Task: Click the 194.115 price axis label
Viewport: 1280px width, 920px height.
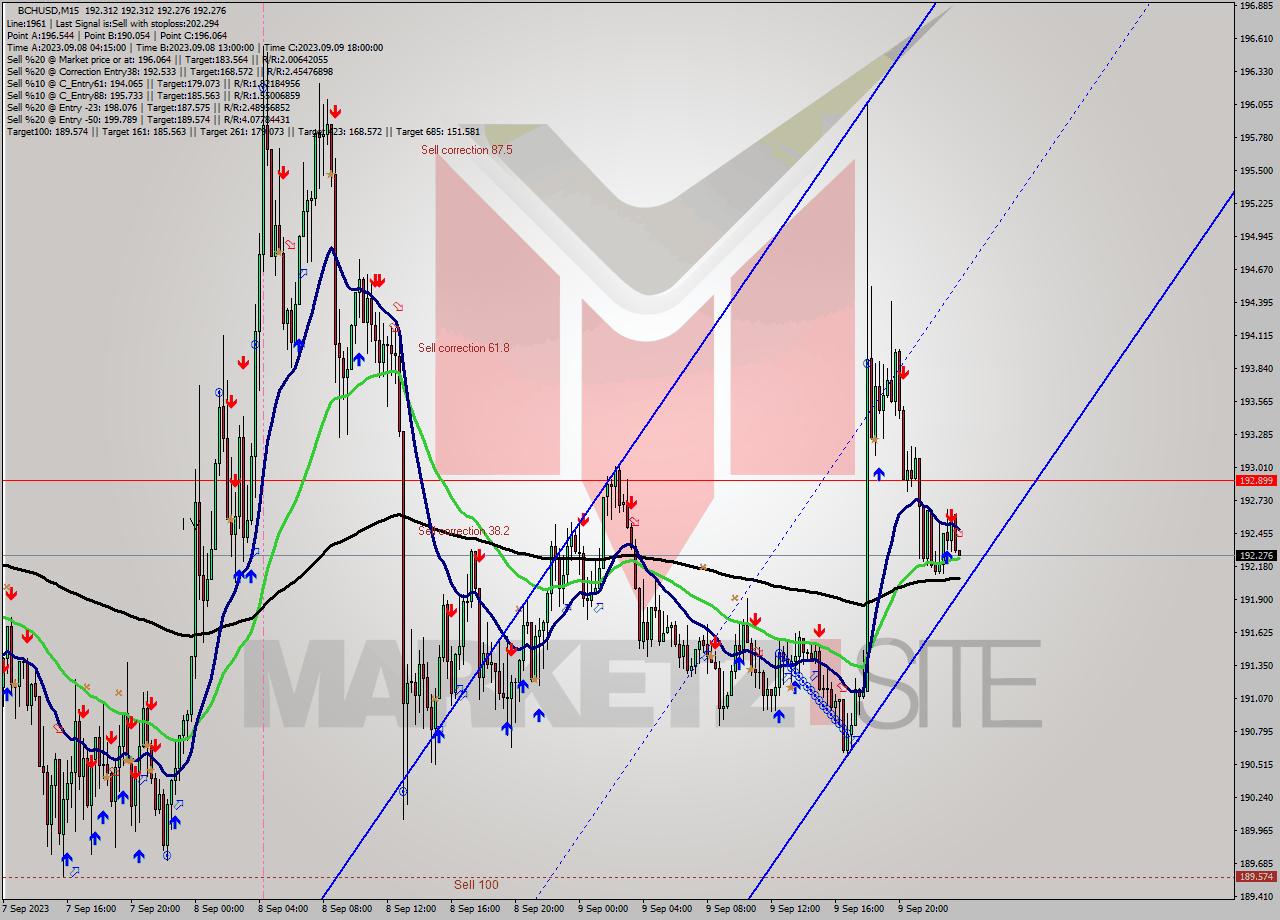Action: click(x=1255, y=336)
